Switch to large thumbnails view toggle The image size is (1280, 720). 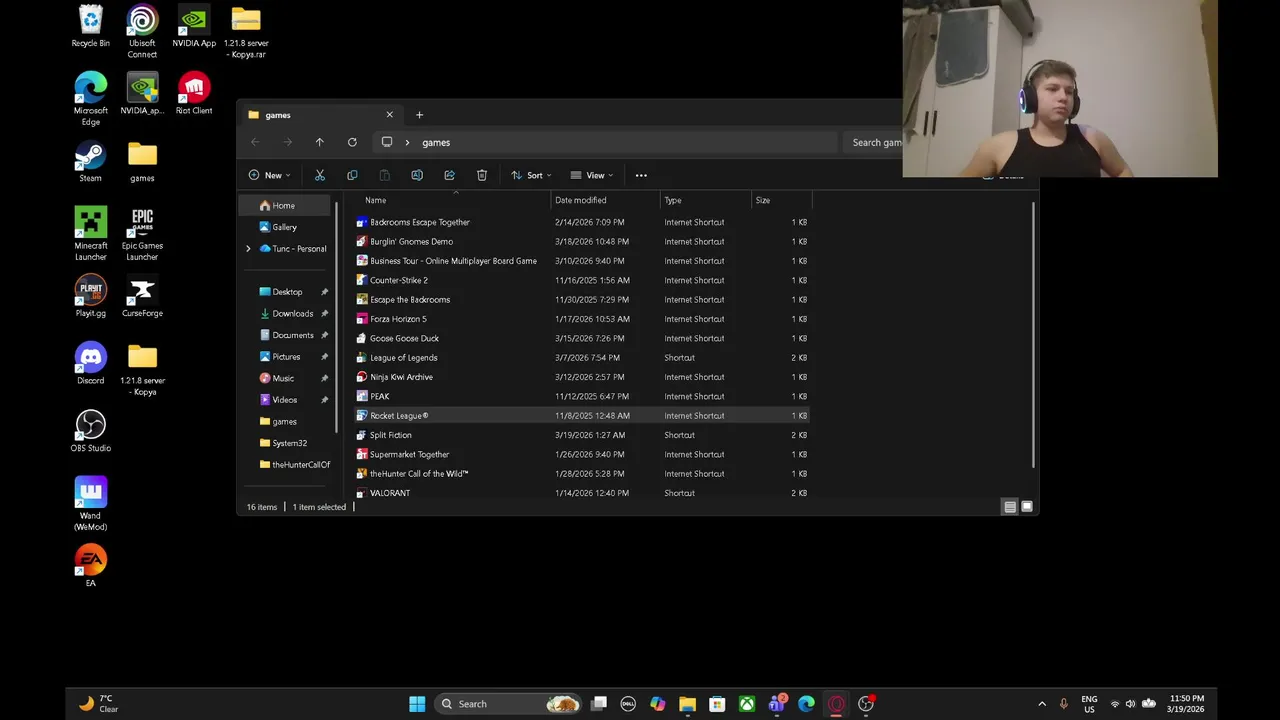coord(1027,507)
